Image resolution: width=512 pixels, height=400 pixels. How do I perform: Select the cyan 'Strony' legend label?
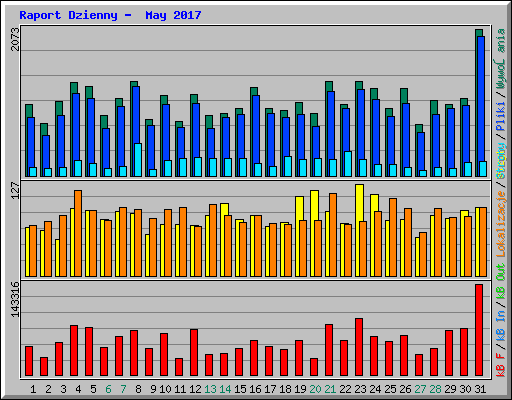501,161
